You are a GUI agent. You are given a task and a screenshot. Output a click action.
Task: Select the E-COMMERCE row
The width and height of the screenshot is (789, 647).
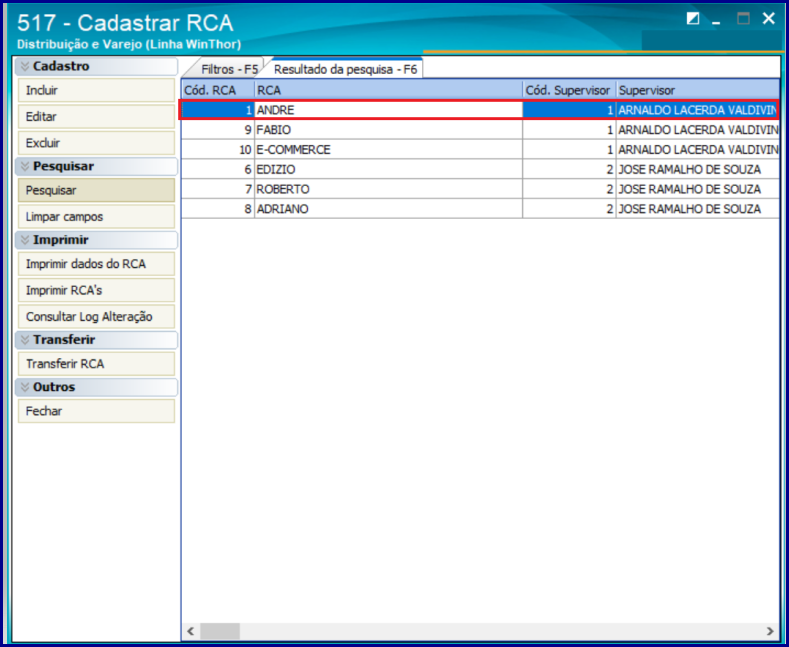[x=480, y=149]
